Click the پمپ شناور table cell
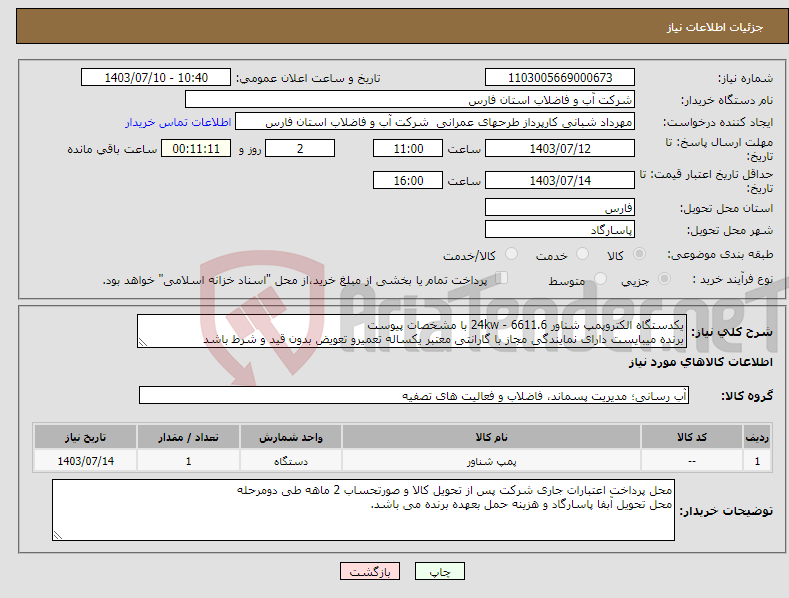Image resolution: width=789 pixels, height=598 pixels. (x=491, y=461)
